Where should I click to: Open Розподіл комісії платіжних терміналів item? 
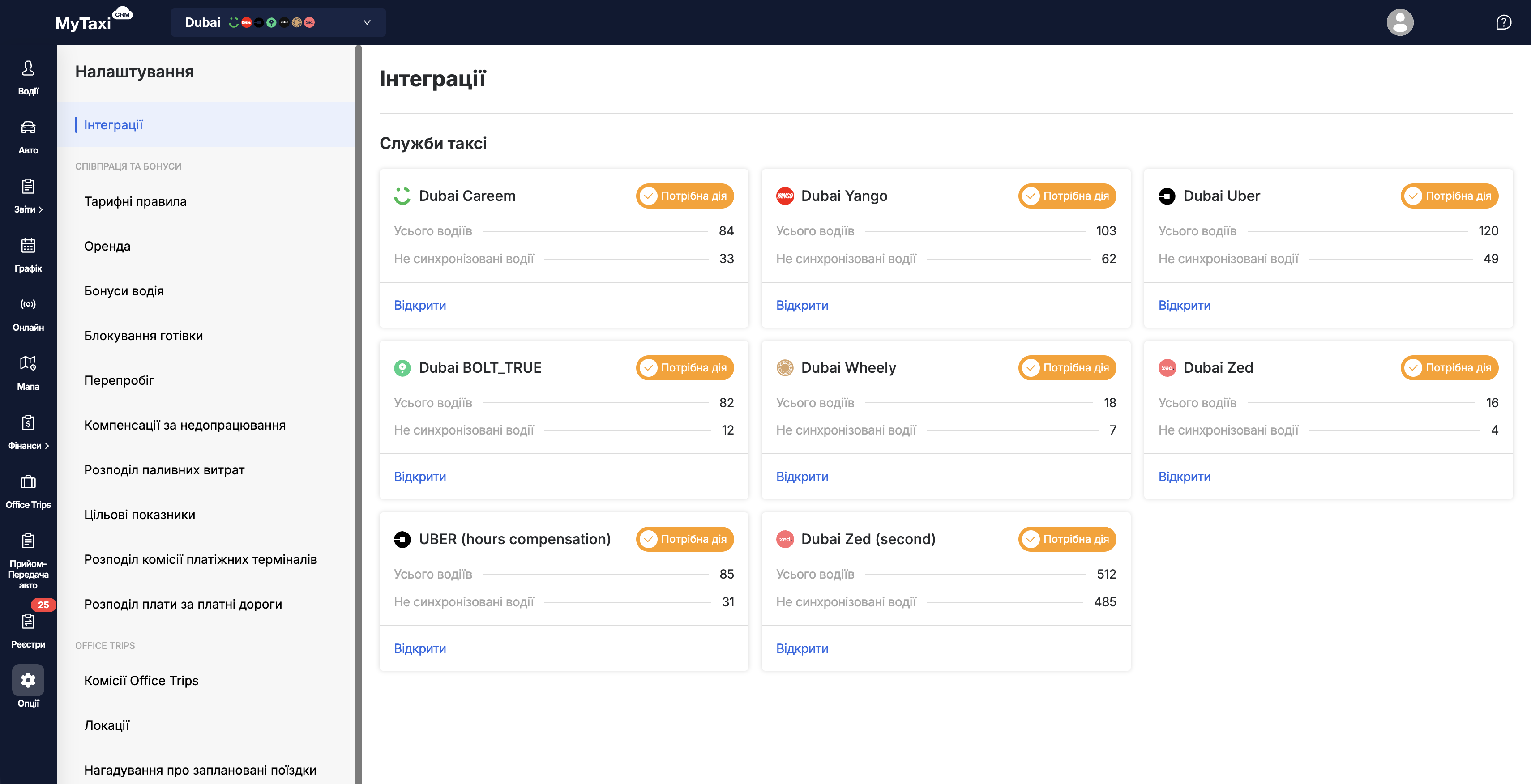point(206,559)
